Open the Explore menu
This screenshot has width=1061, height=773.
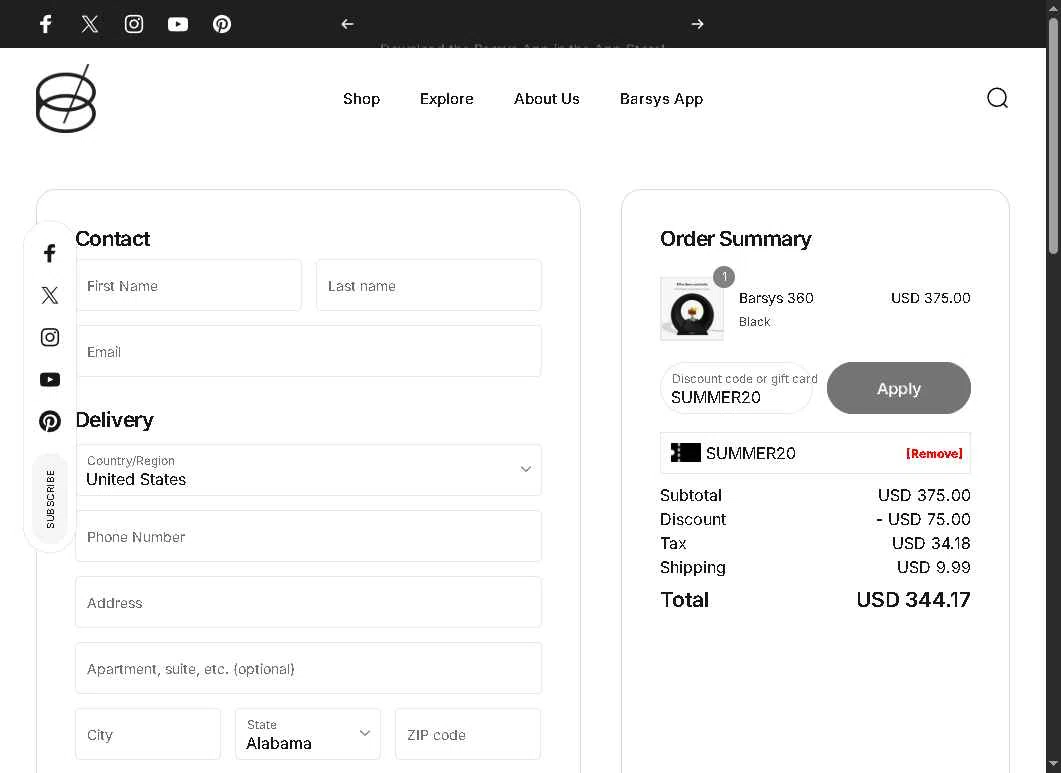[447, 99]
